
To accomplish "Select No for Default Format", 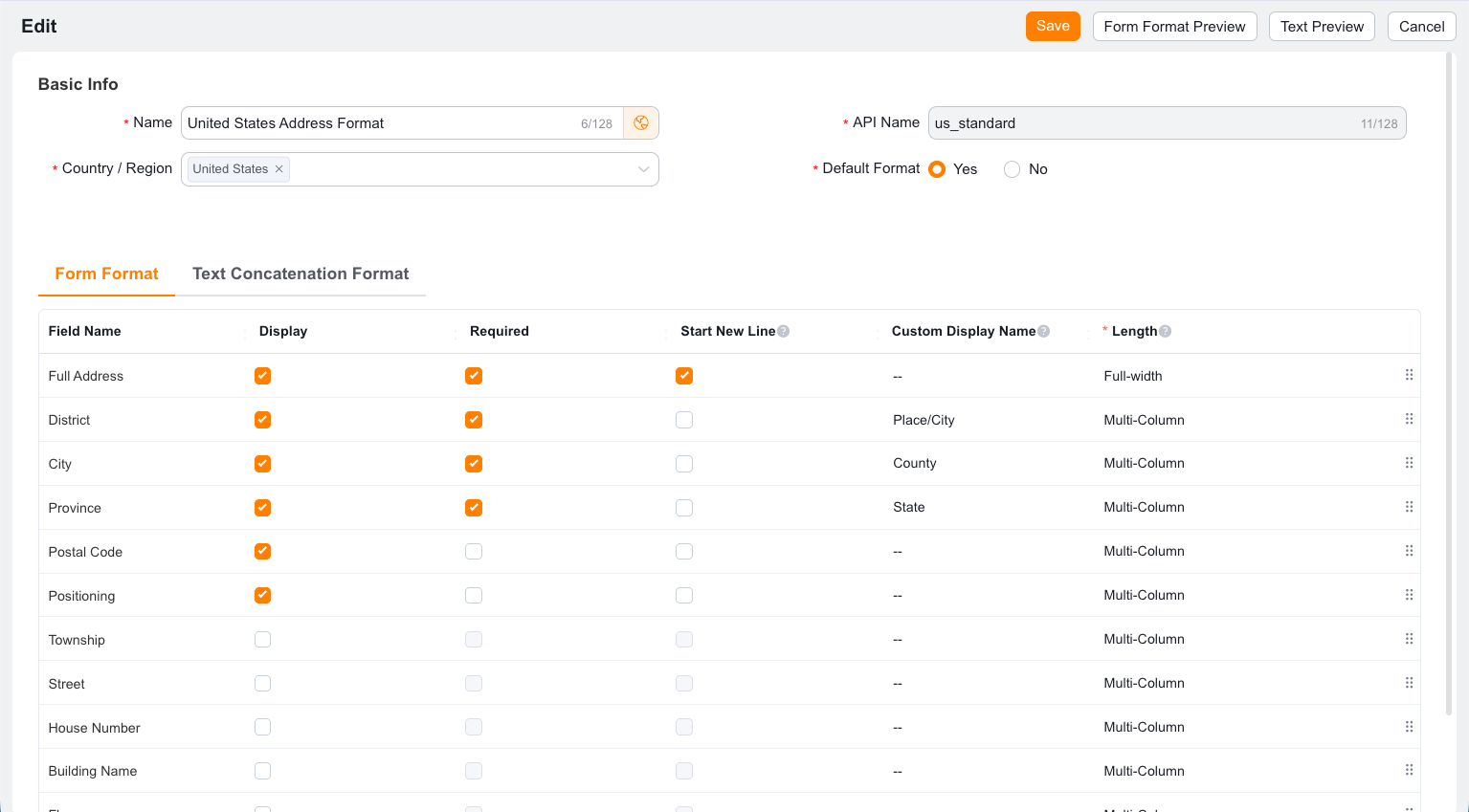I will click(x=1013, y=169).
